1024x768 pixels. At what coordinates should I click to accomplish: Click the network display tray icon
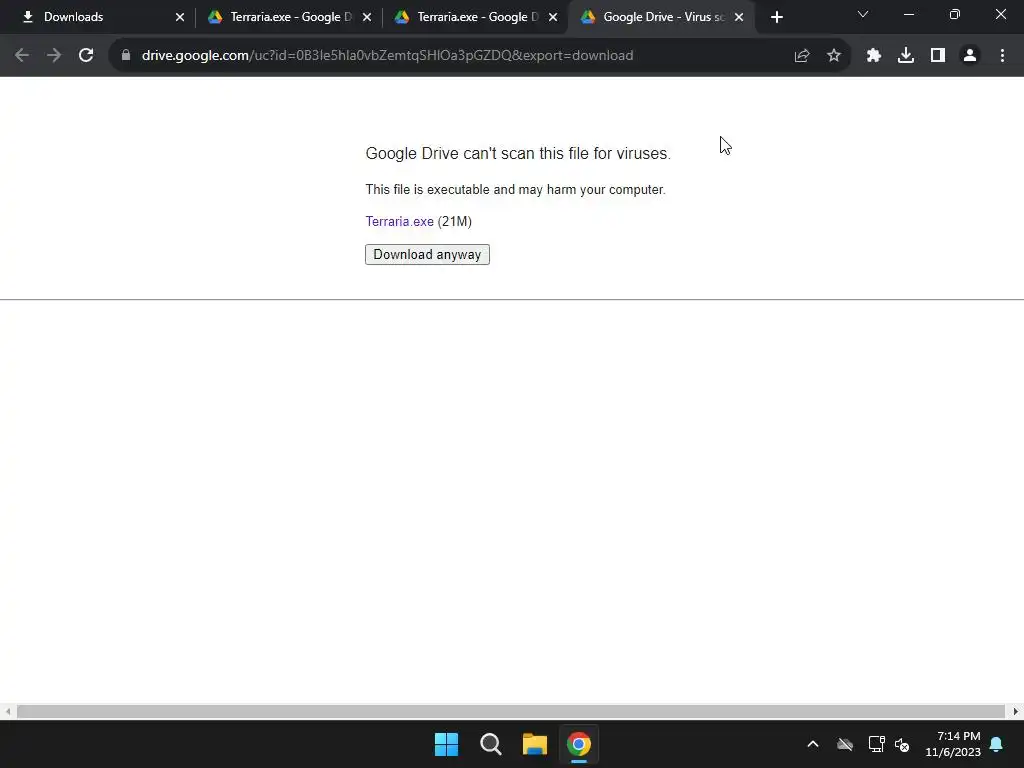pyautogui.click(x=876, y=744)
